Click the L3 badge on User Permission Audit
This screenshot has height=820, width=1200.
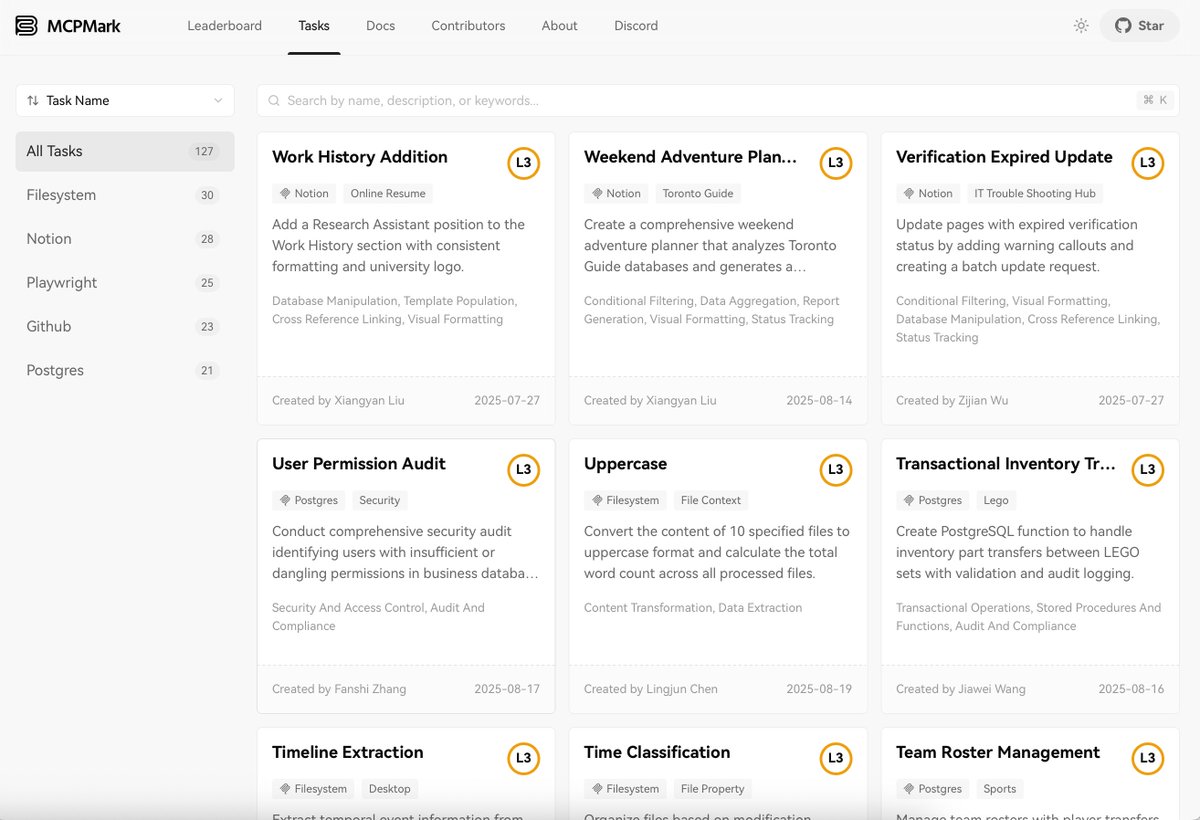[x=523, y=470]
